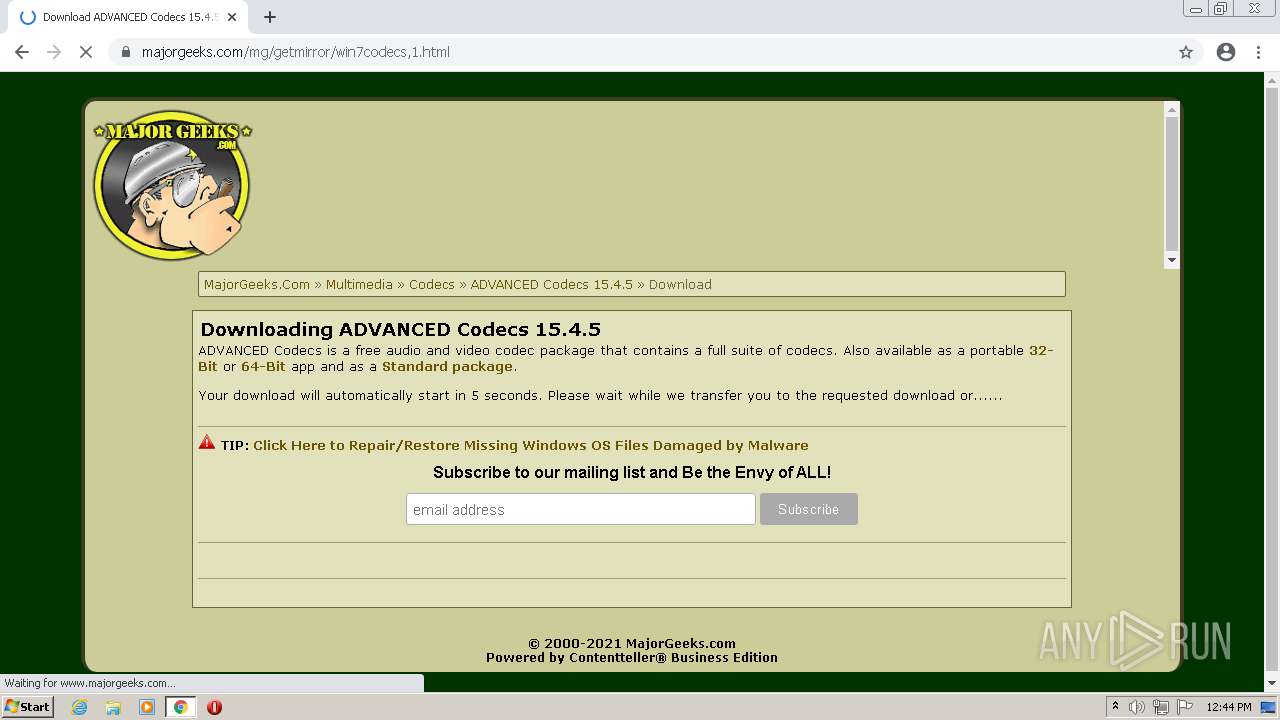Click the browser page scroll up arrow
1280x720 pixels.
point(1272,80)
